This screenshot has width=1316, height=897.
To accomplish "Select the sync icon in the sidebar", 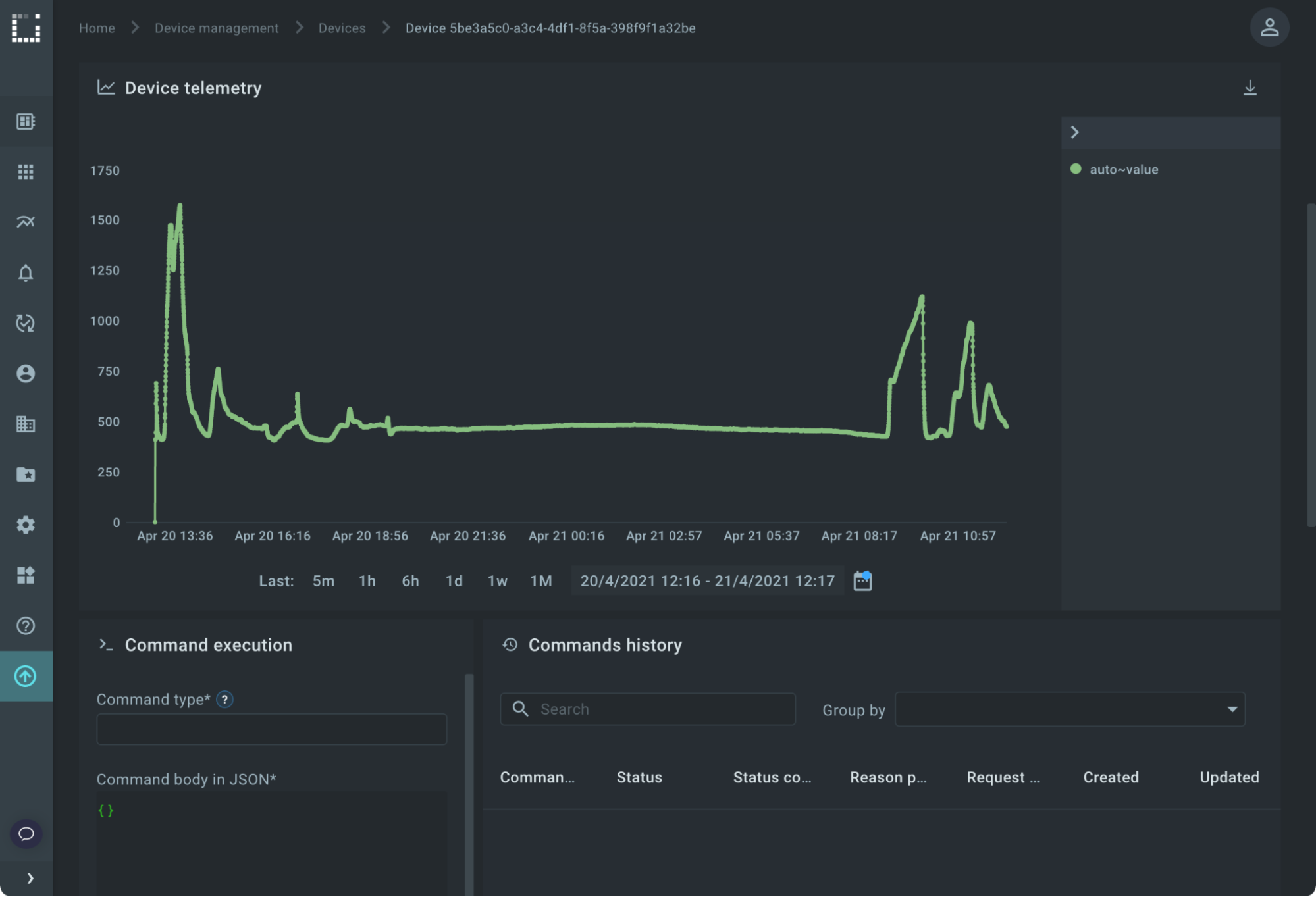I will point(26,323).
